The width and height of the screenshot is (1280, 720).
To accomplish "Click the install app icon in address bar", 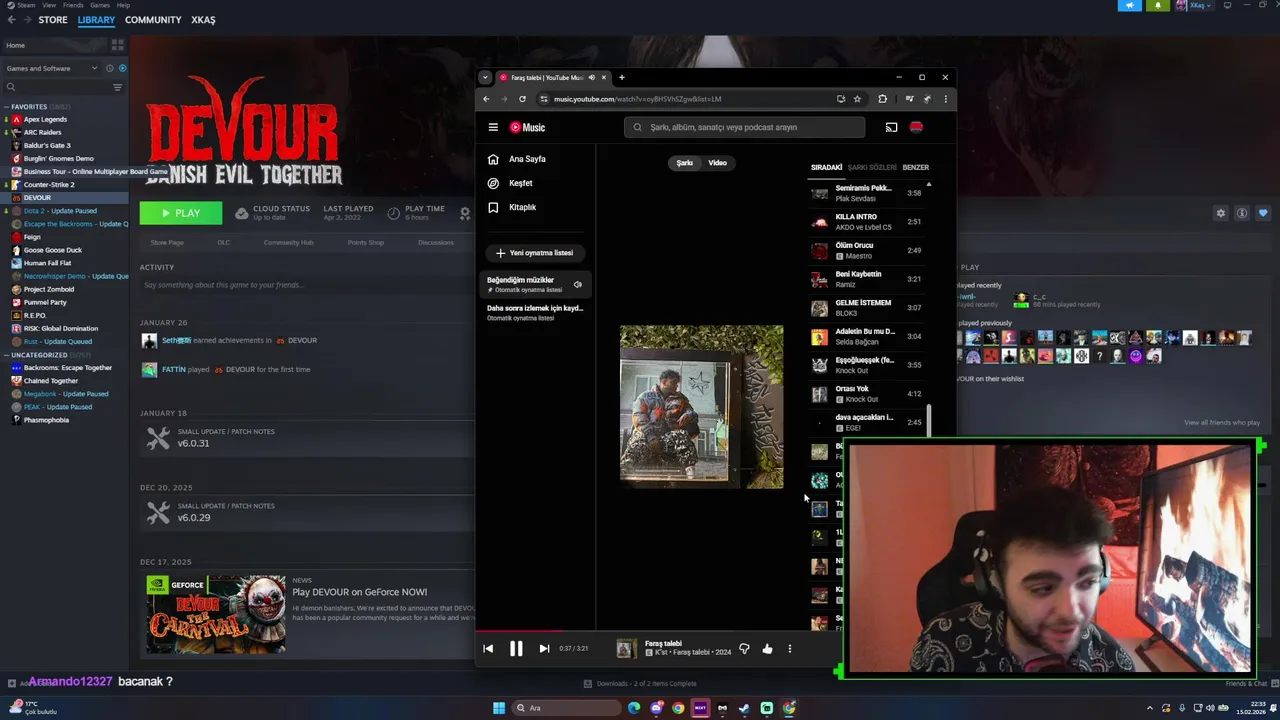I will click(841, 99).
